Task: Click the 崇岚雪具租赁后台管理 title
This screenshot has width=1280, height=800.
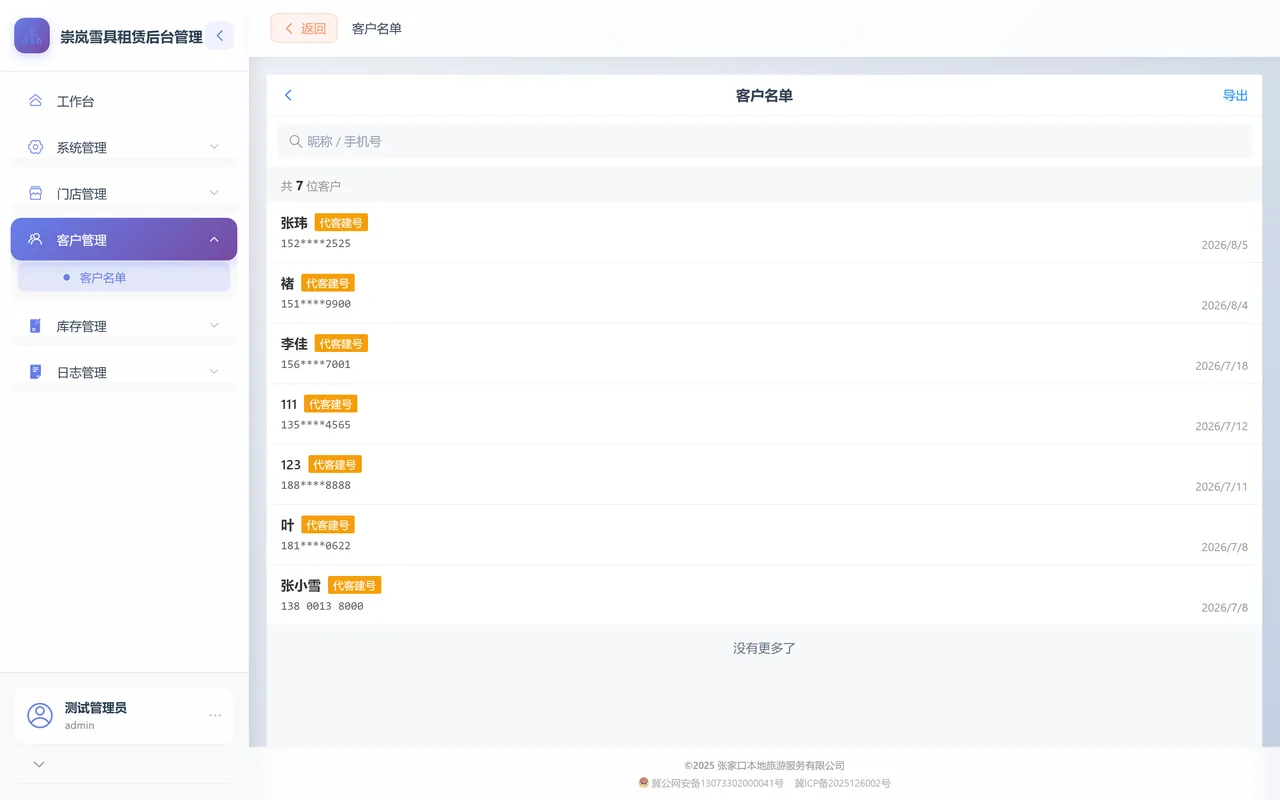Action: [x=131, y=37]
